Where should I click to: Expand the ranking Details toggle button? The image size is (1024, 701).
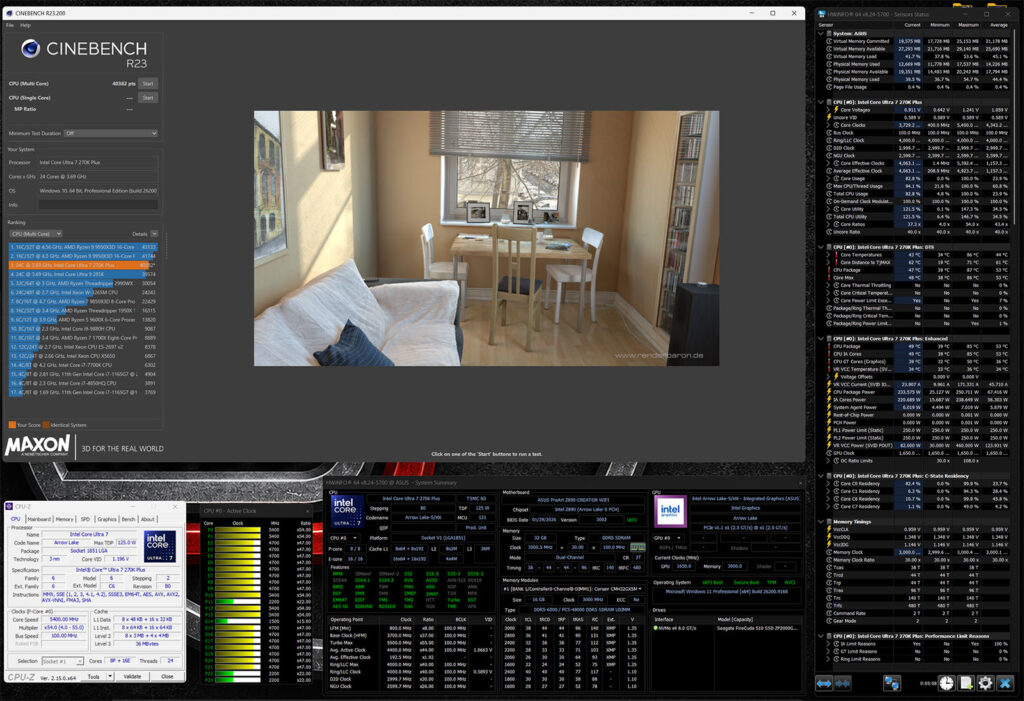tap(154, 234)
